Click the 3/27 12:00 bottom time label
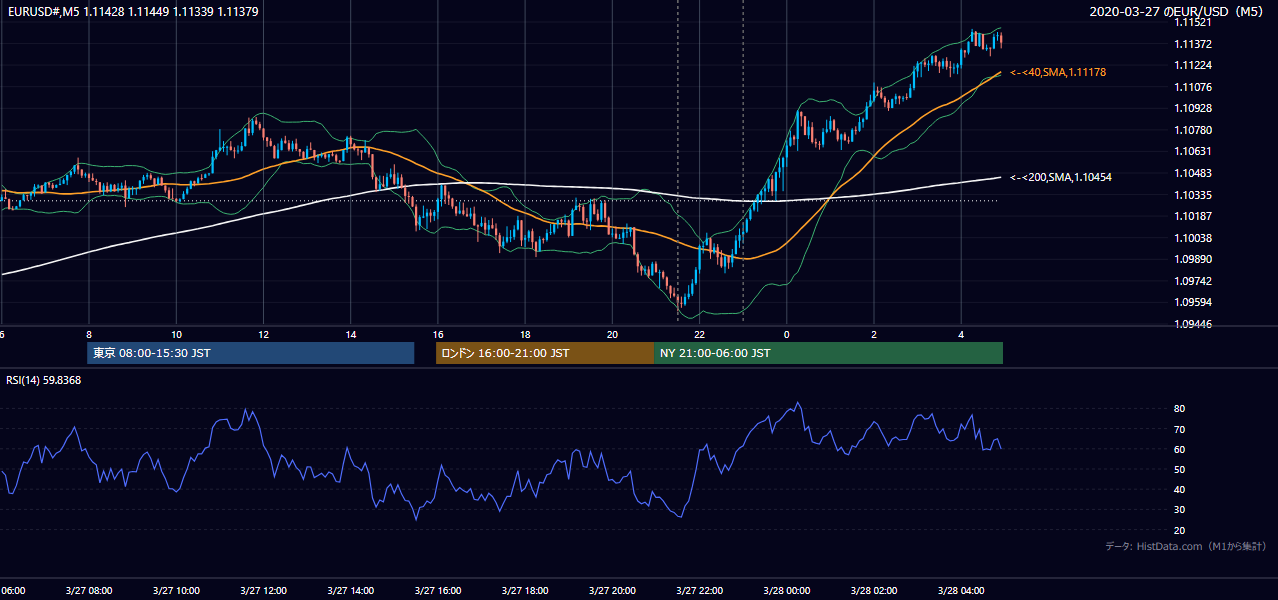This screenshot has width=1278, height=600. click(x=263, y=590)
